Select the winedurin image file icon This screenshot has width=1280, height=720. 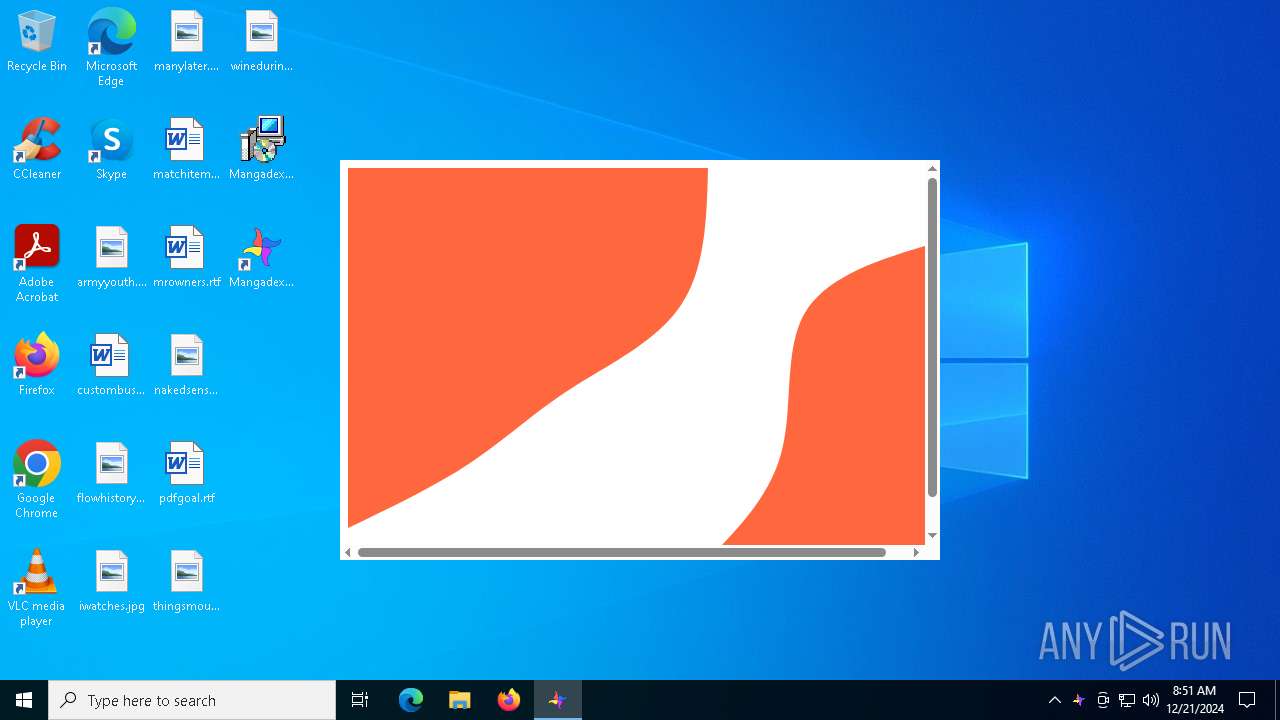pyautogui.click(x=261, y=42)
